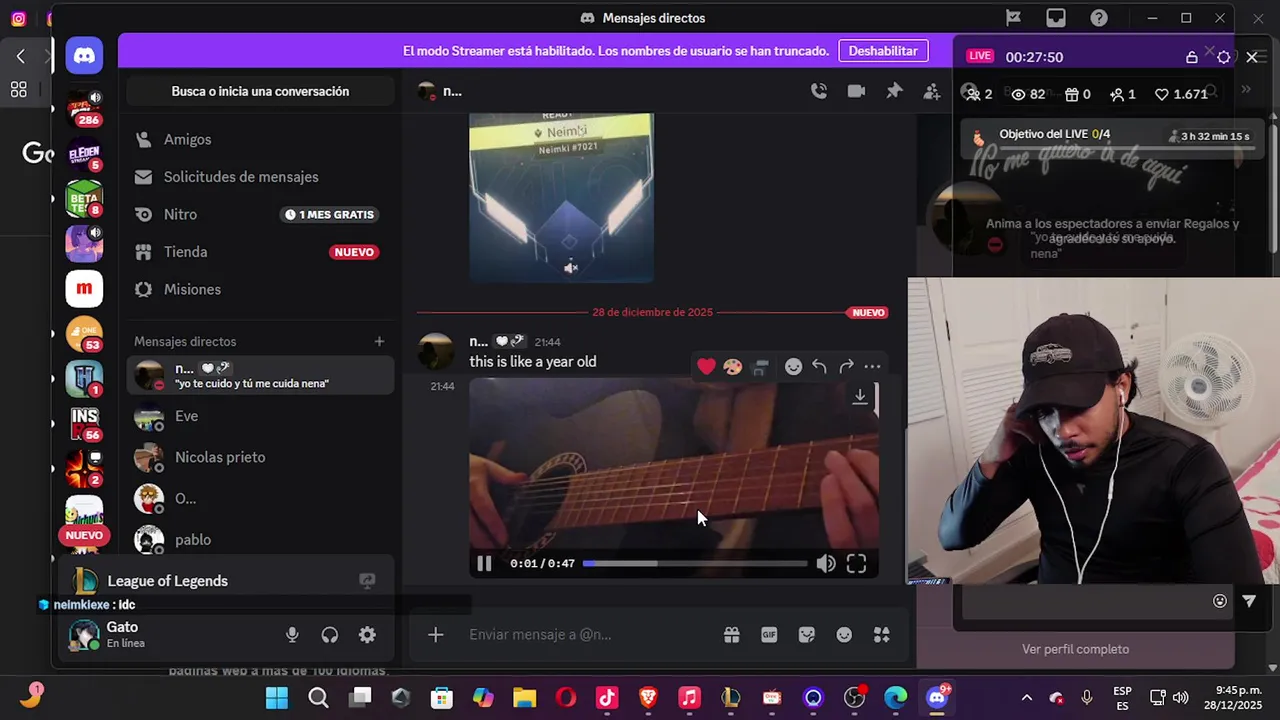1280x720 pixels.
Task: Open the emoji button in the live chat input
Action: (x=1220, y=601)
